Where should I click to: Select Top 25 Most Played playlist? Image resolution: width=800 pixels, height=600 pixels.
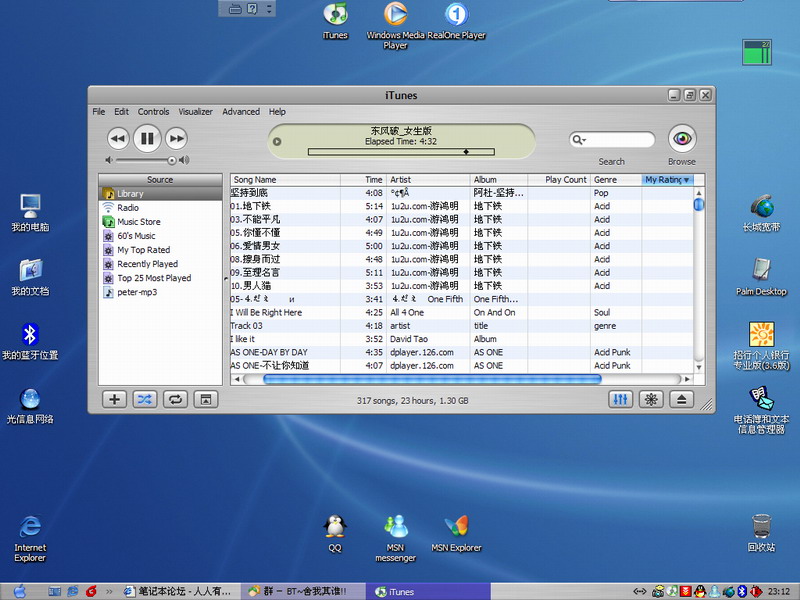tap(160, 278)
